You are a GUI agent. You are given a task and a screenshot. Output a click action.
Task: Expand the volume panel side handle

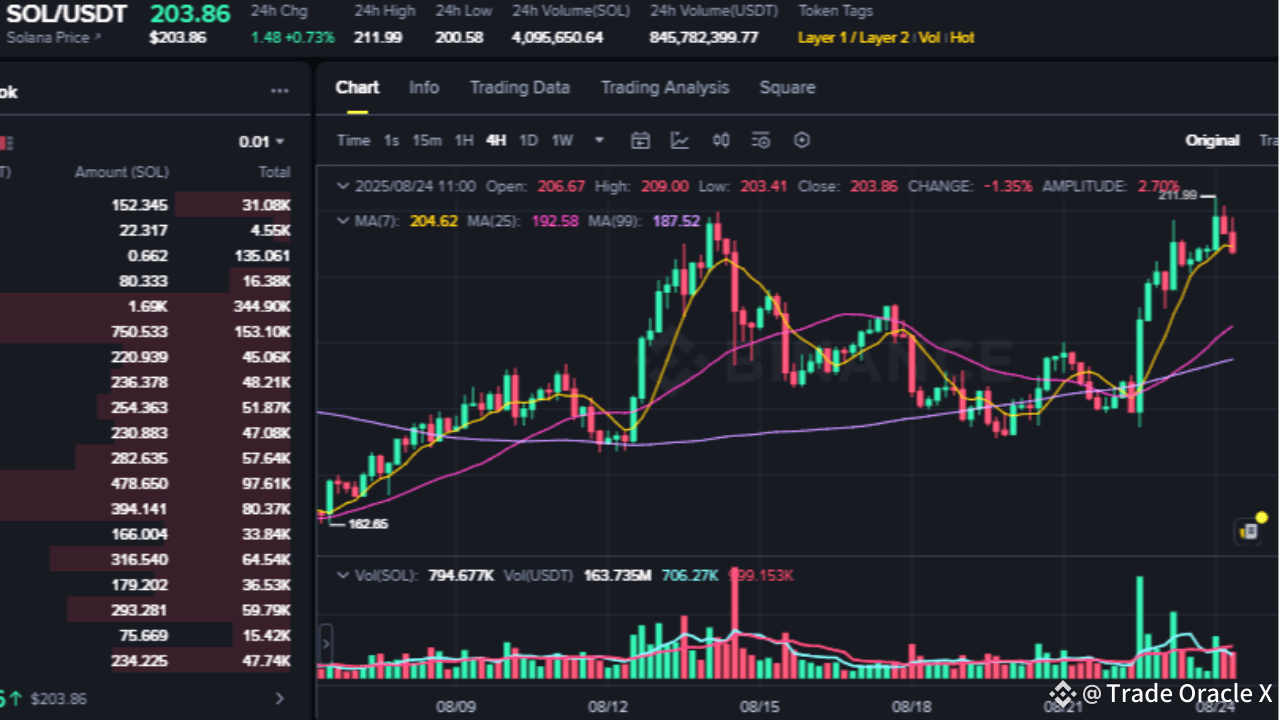point(325,643)
